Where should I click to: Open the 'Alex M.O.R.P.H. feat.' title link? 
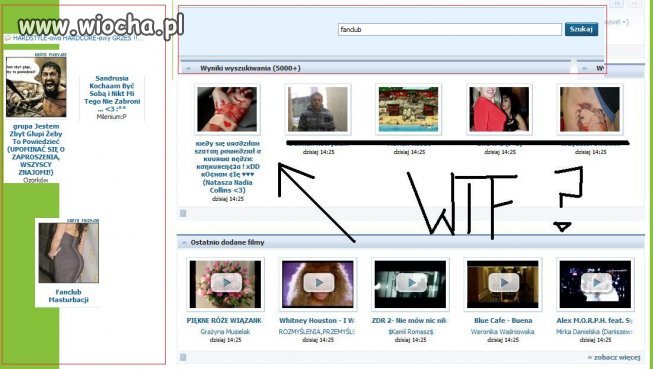point(595,321)
